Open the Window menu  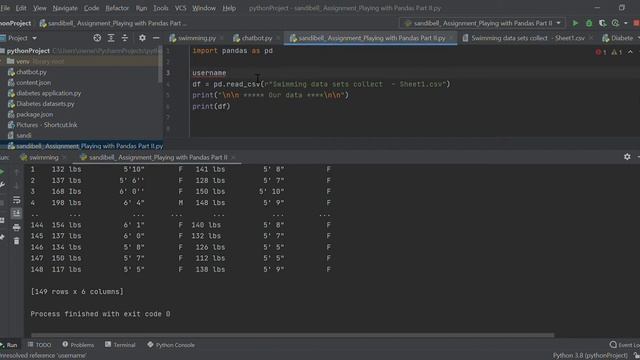[x=204, y=8]
